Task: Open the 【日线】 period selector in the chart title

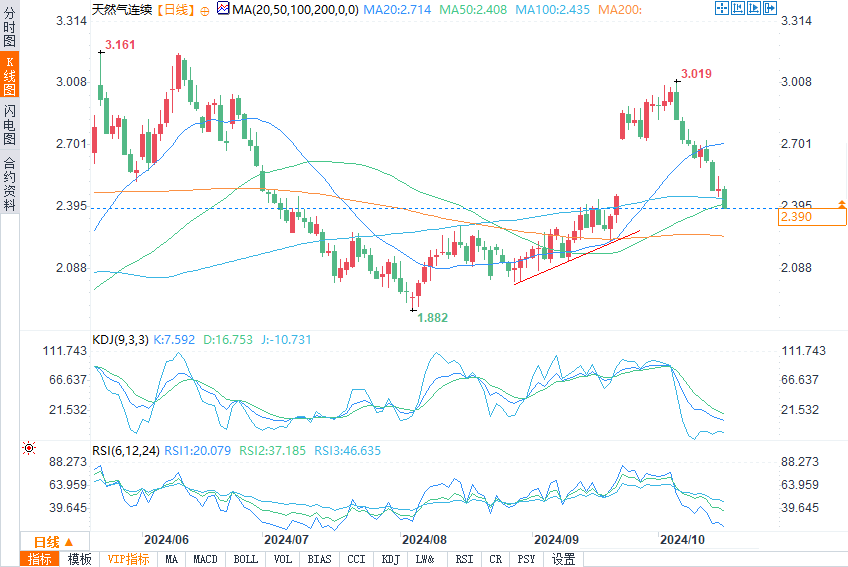Action: 176,10
